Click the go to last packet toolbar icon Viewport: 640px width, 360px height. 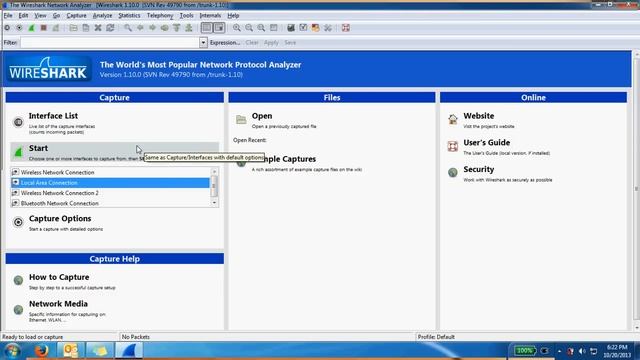(189, 28)
